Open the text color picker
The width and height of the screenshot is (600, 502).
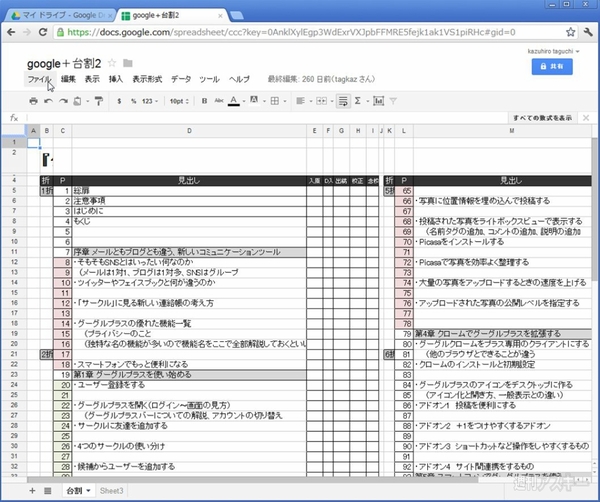click(234, 101)
